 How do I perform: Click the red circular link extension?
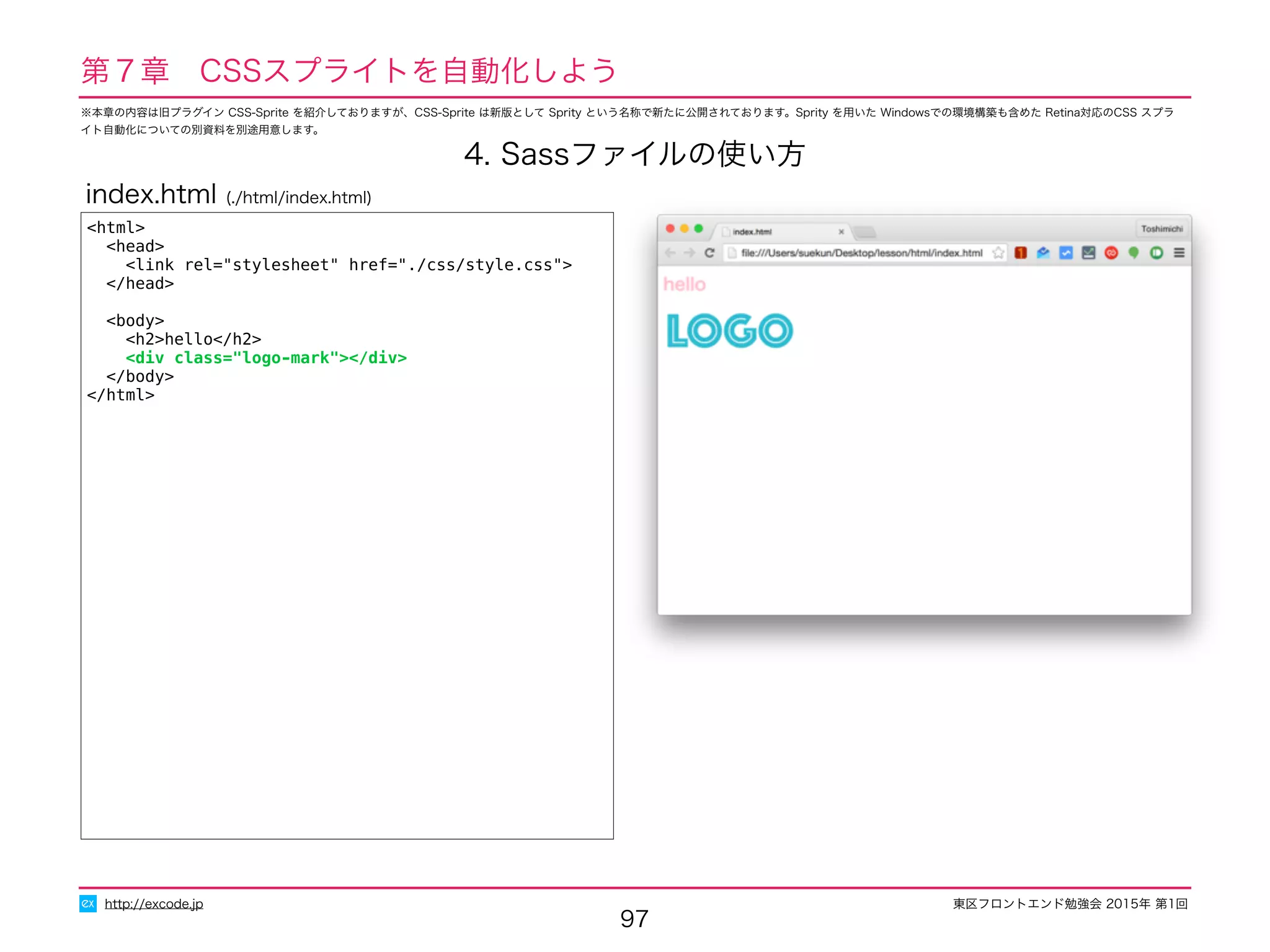click(x=1111, y=253)
